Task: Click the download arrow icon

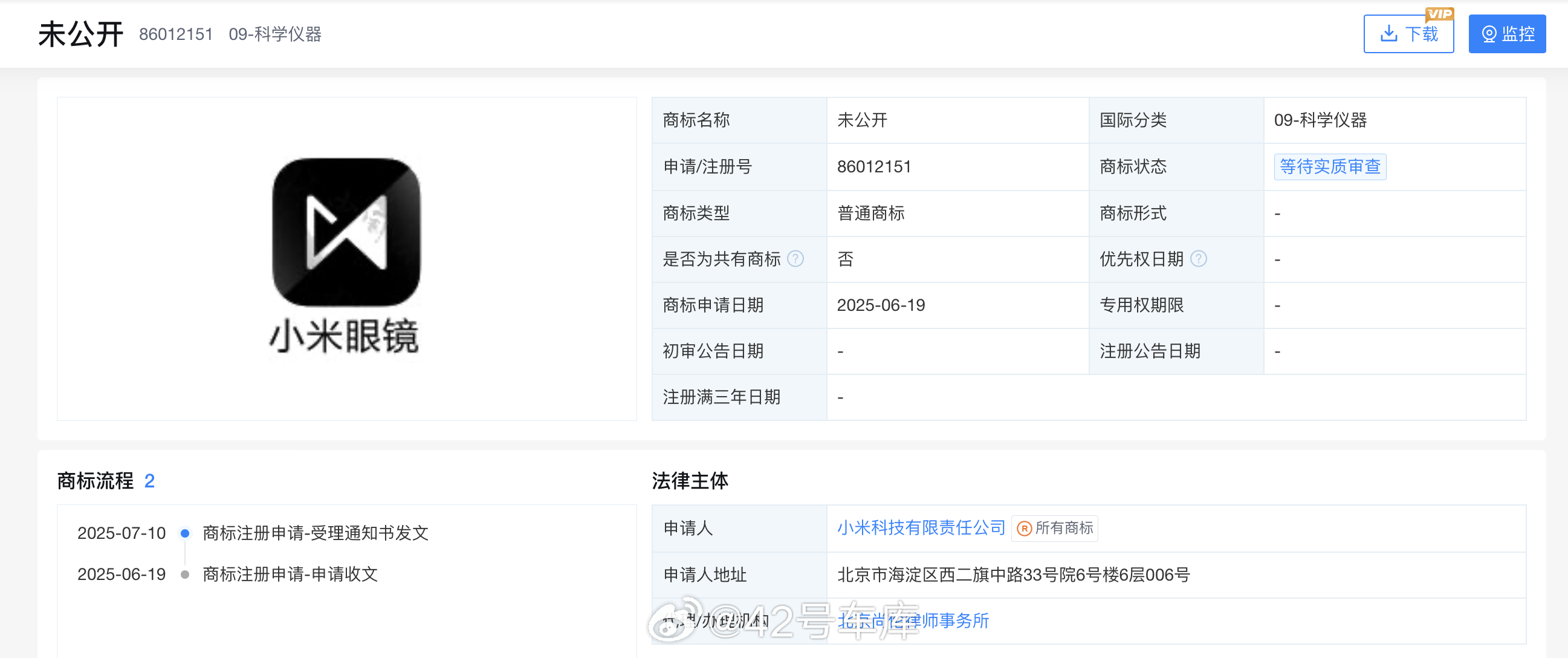Action: tap(1388, 33)
